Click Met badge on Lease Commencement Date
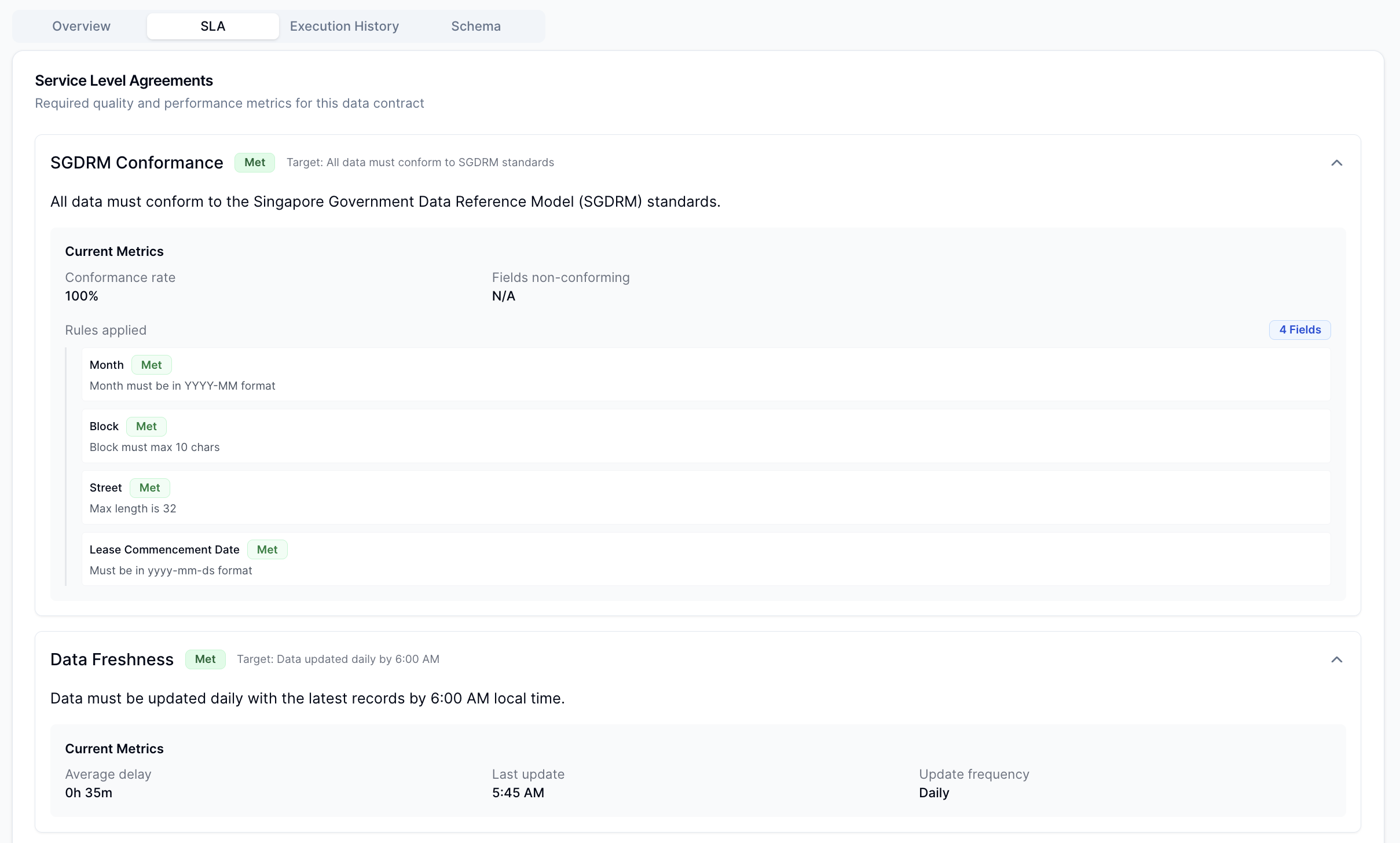The height and width of the screenshot is (843, 1400). pos(267,549)
